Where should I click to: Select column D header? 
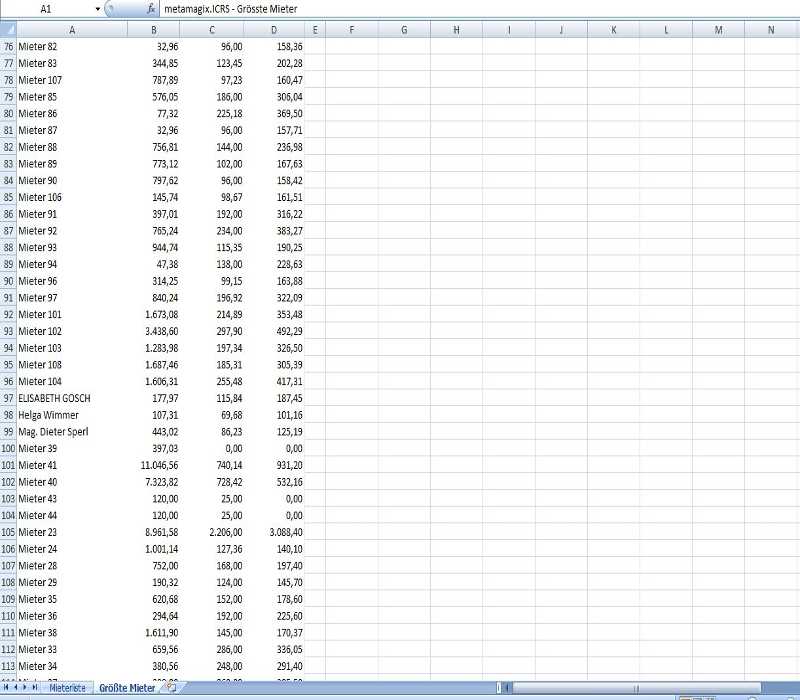pyautogui.click(x=274, y=30)
